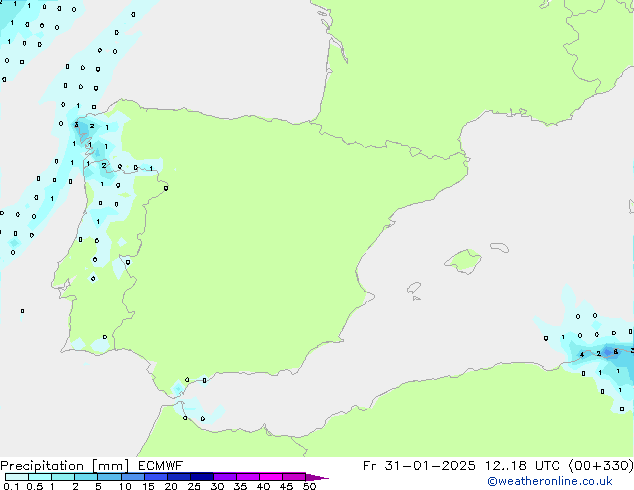The image size is (634, 490).
Task: Click the '(00+330)' forecast offset text
Action: point(601,466)
